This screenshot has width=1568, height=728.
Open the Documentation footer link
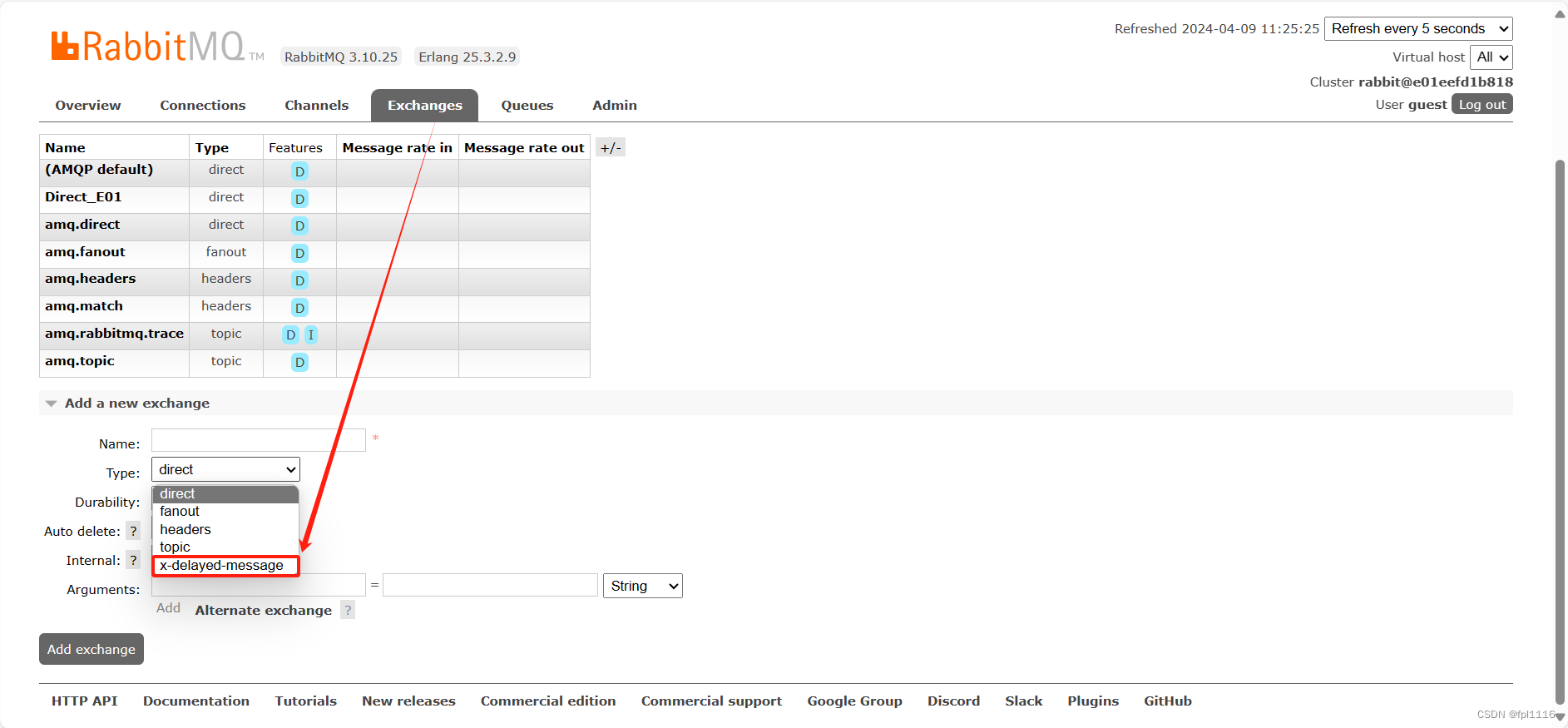[196, 701]
